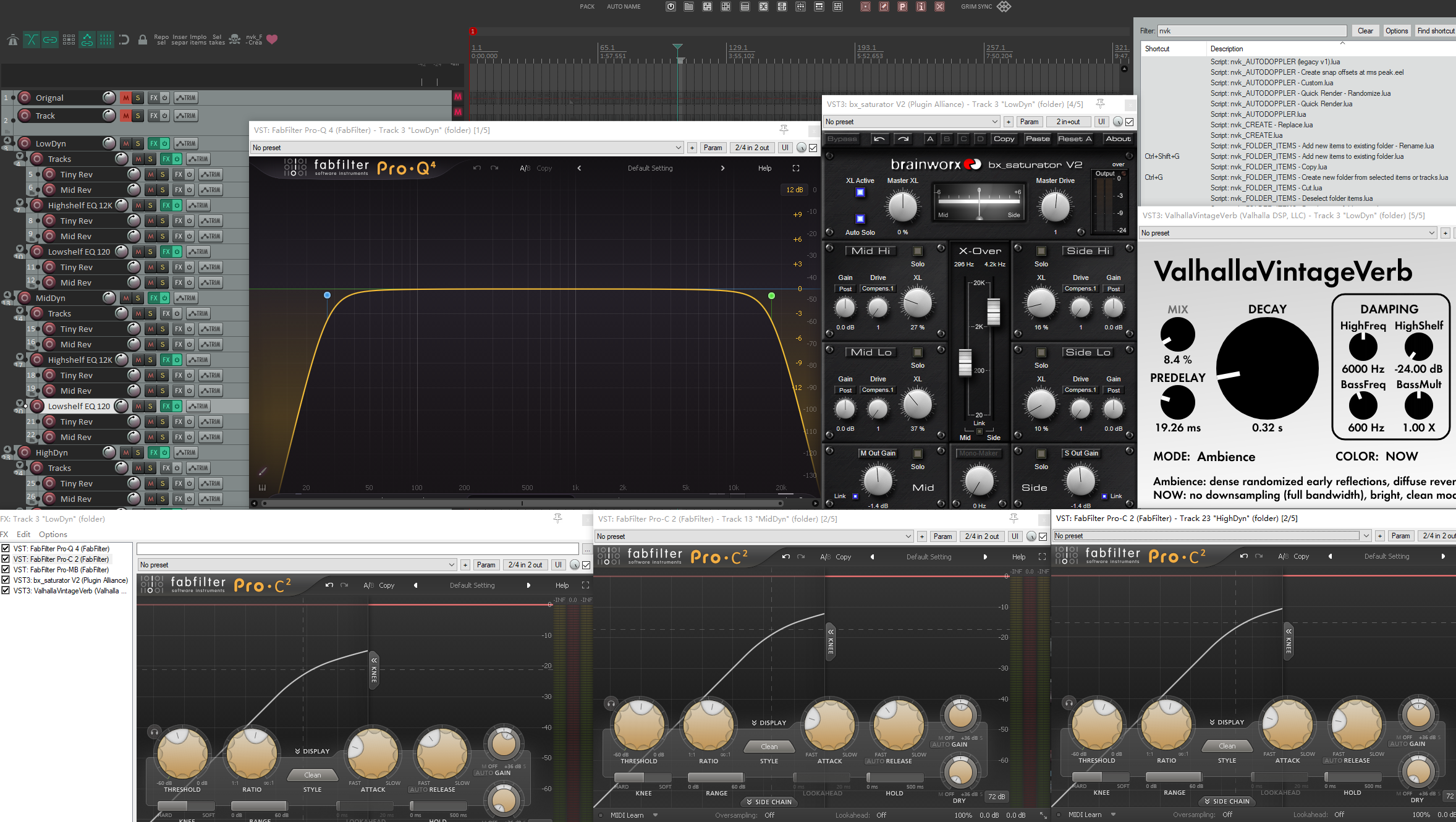Open the bx_saturator preset dropdown
1456x822 pixels.
click(912, 122)
